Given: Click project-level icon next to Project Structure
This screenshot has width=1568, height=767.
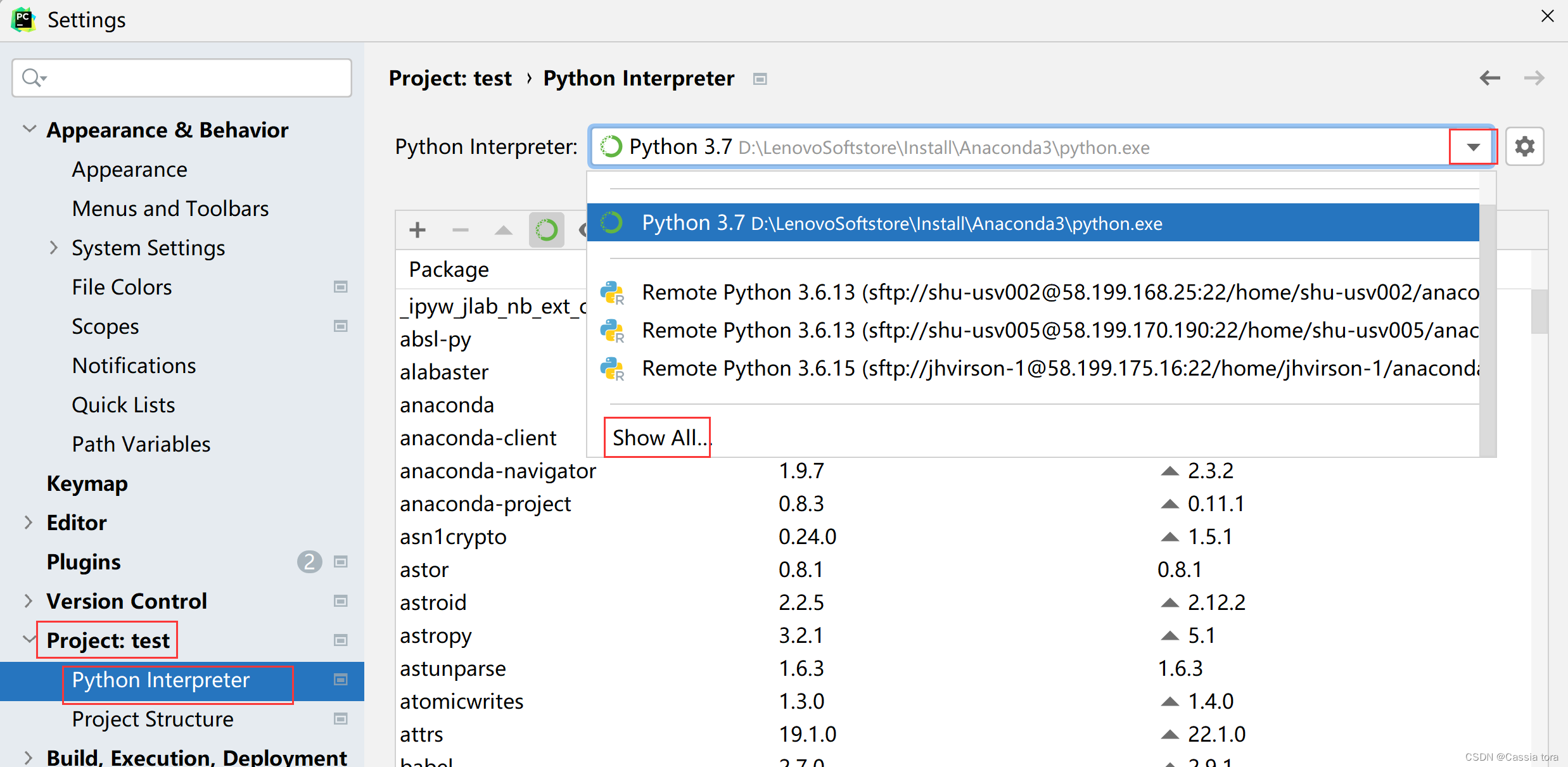Looking at the screenshot, I should [x=340, y=719].
